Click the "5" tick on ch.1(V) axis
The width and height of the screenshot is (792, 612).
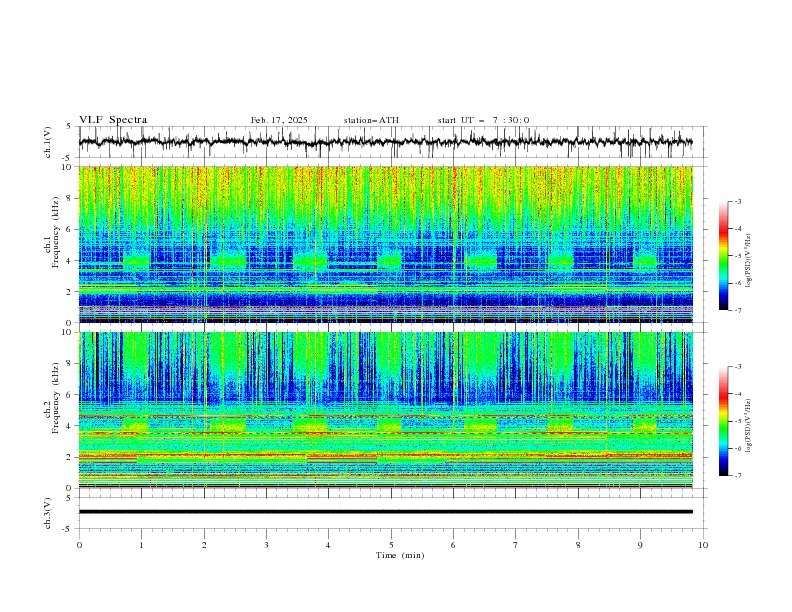pos(69,127)
